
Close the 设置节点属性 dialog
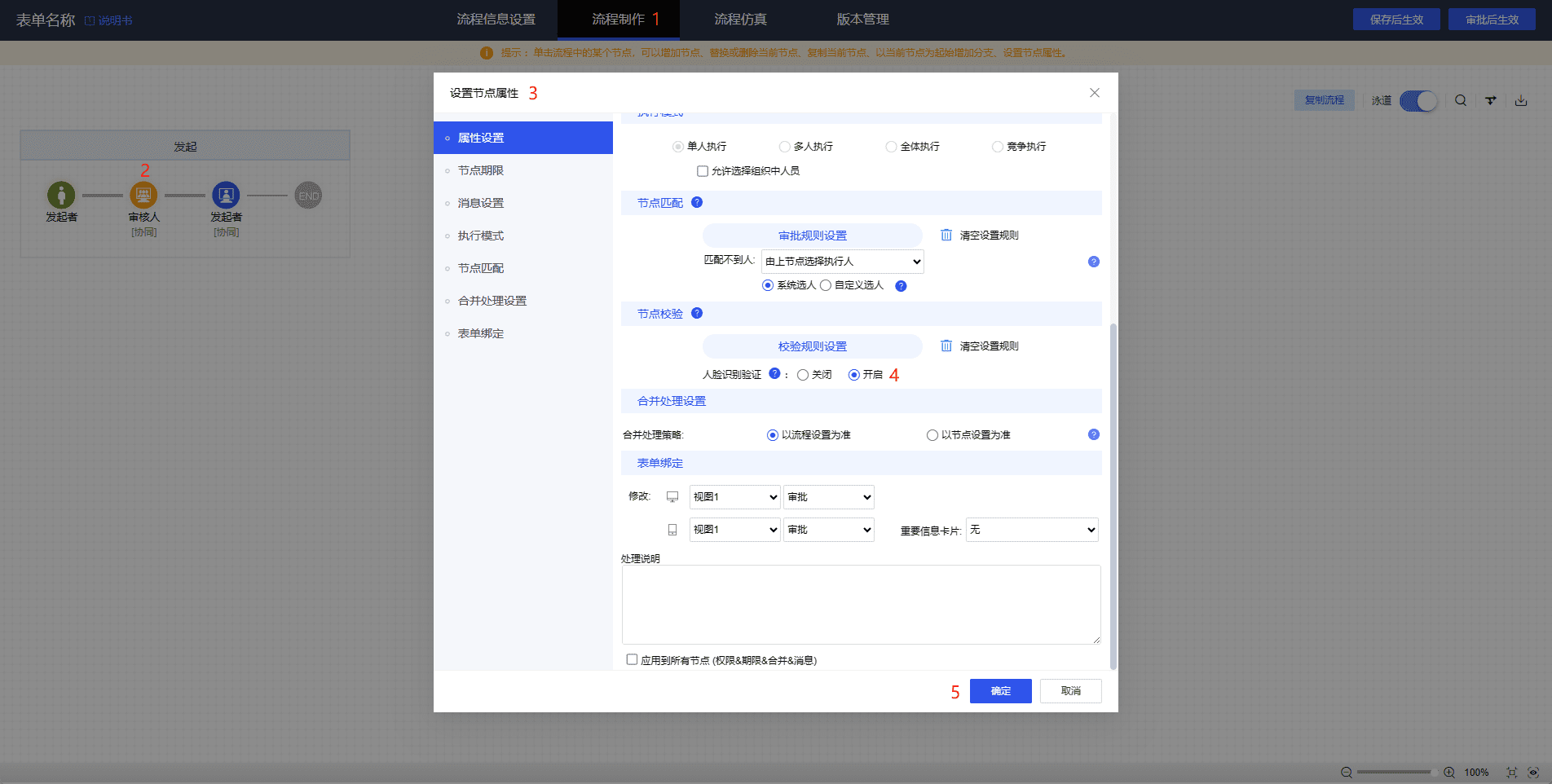pyautogui.click(x=1095, y=93)
